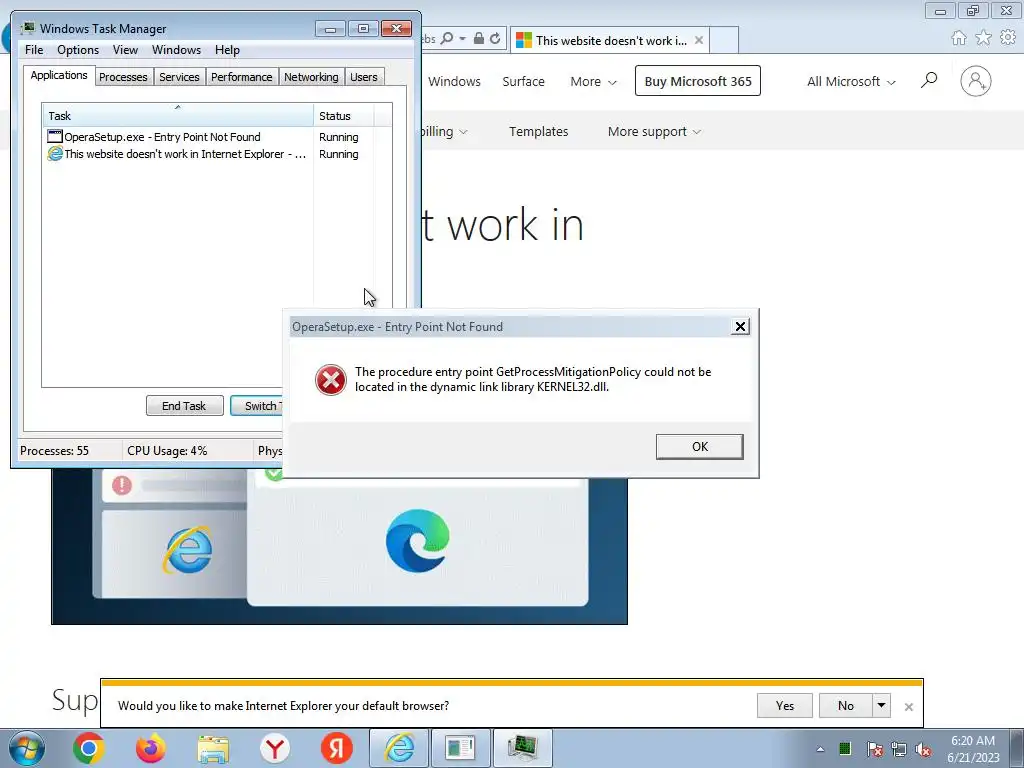Open IE Tools gear icon
Screen dimensions: 1024x768
[1008, 38]
